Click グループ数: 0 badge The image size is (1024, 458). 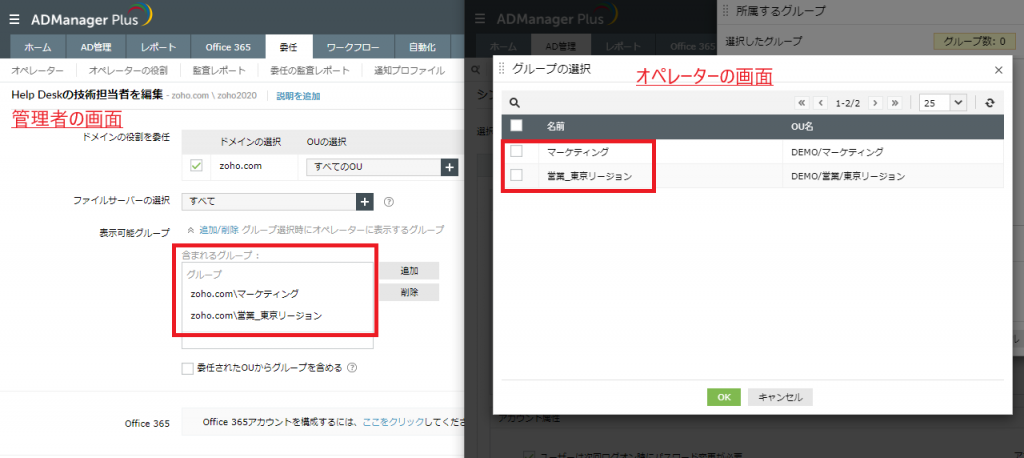coord(974,41)
